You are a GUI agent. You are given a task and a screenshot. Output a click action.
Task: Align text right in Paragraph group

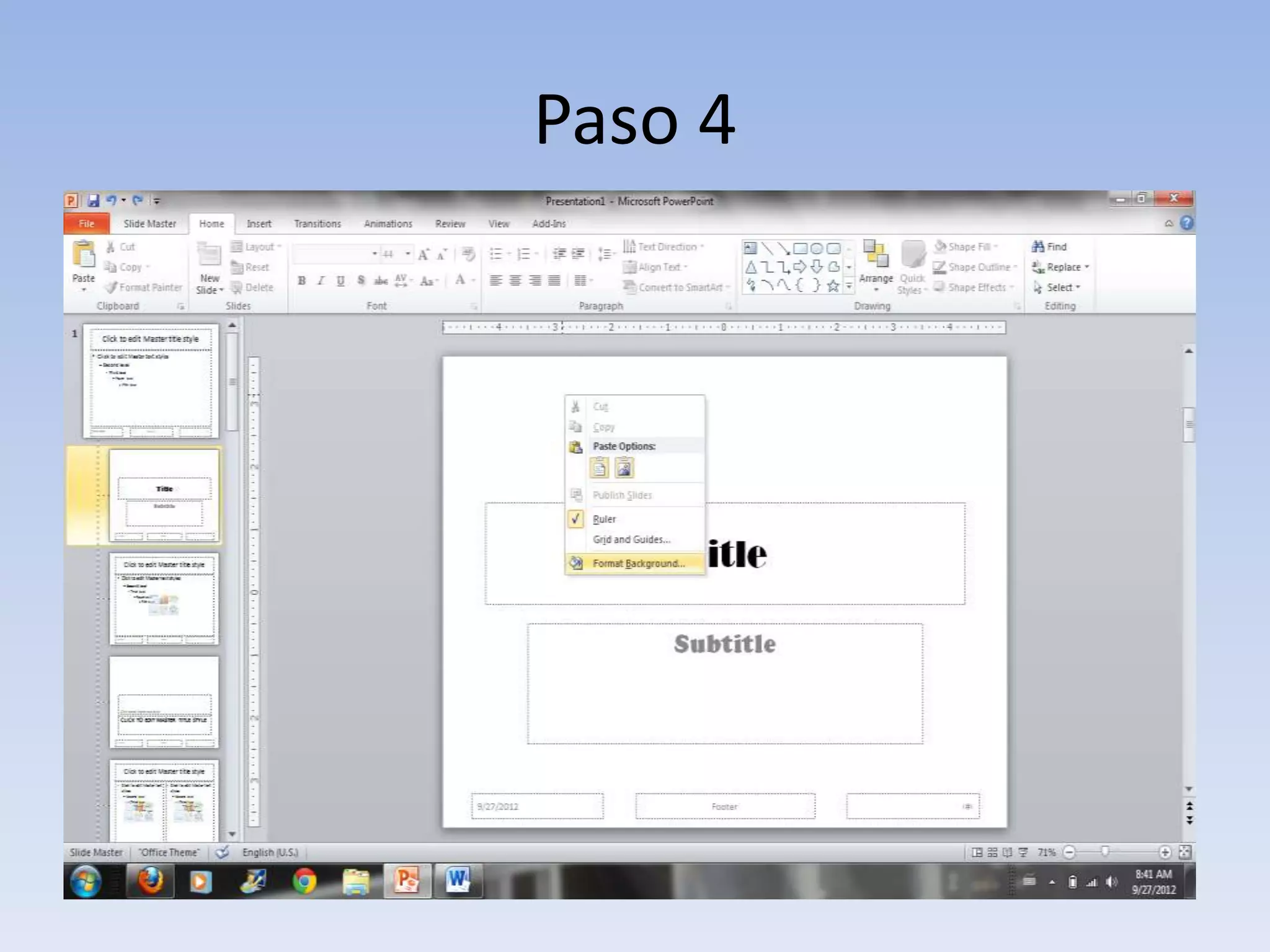tap(535, 281)
